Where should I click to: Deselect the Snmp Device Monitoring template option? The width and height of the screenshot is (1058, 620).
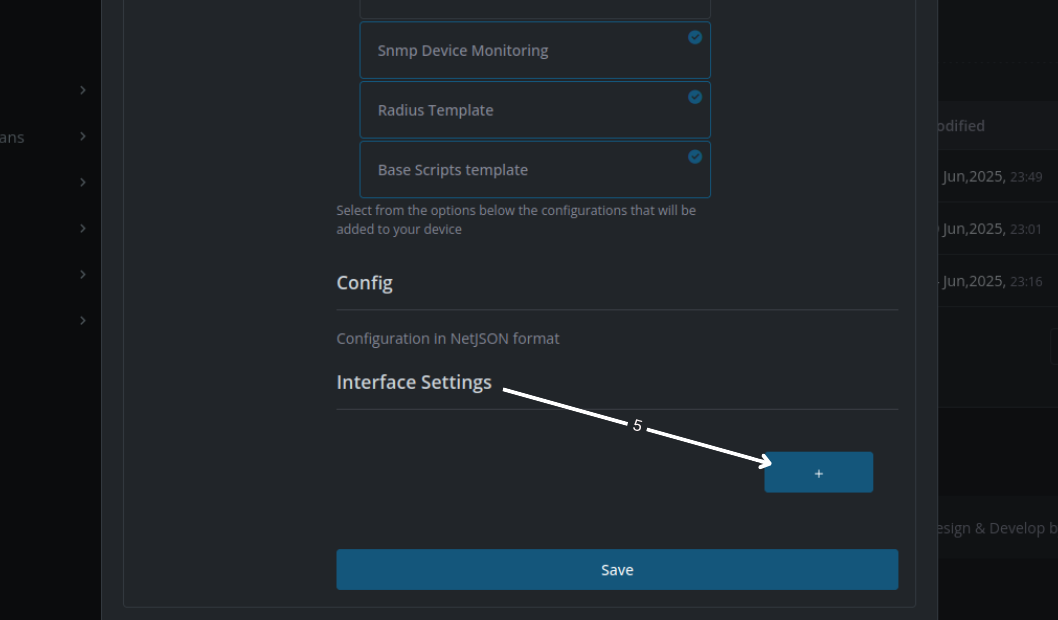tap(535, 51)
